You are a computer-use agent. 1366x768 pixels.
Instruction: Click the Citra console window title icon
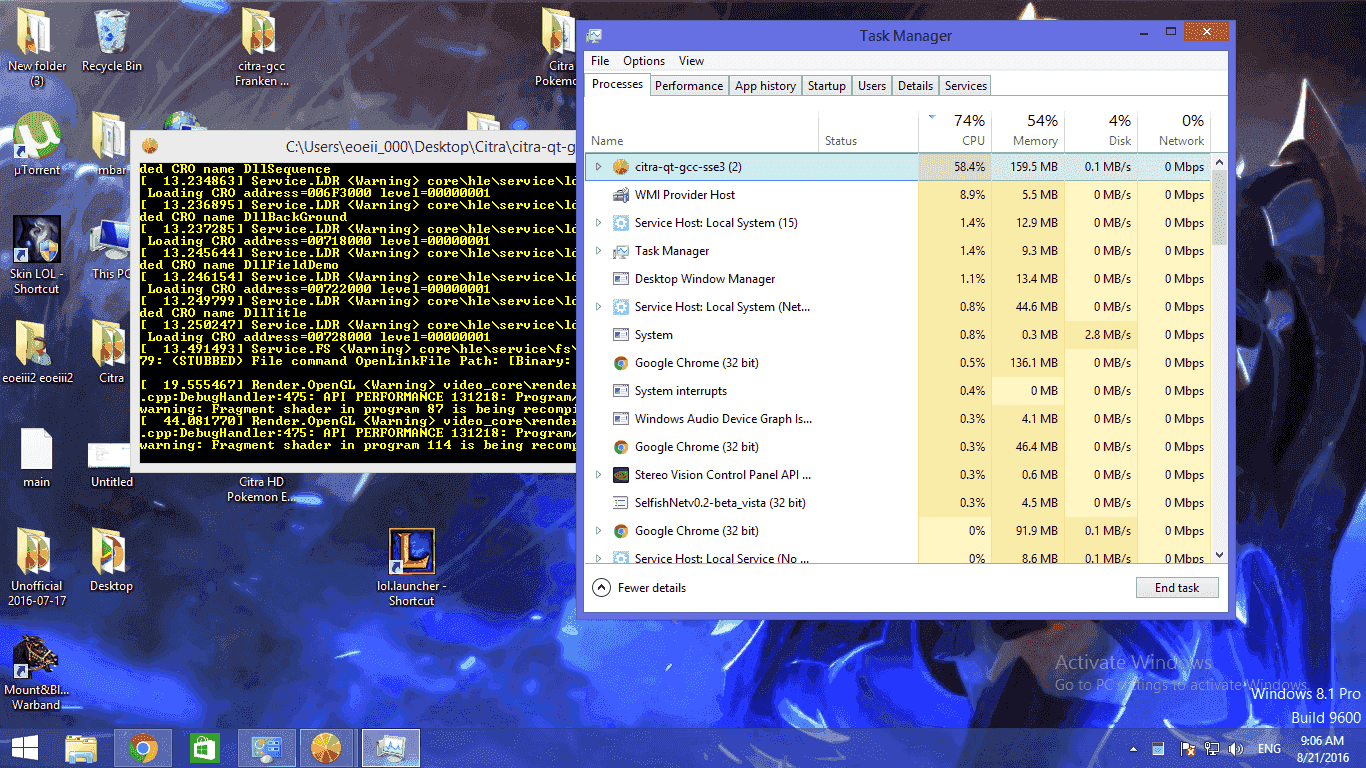coord(150,146)
